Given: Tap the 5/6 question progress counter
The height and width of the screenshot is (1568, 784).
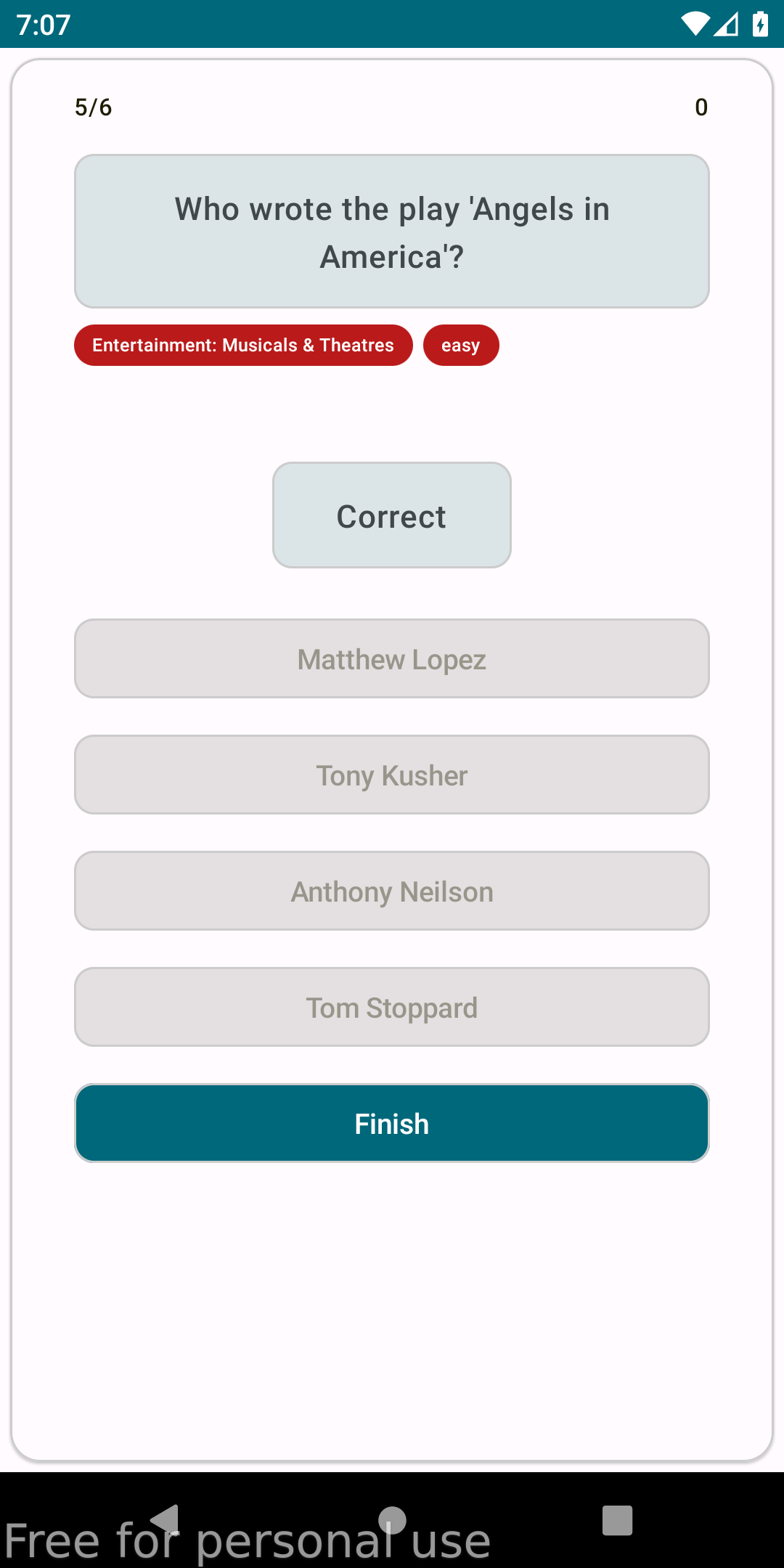Looking at the screenshot, I should point(94,107).
